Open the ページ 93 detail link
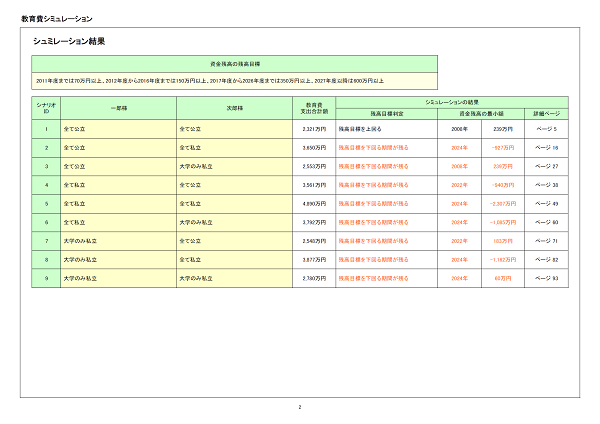Screen dimensions: 600x424 click(x=546, y=279)
